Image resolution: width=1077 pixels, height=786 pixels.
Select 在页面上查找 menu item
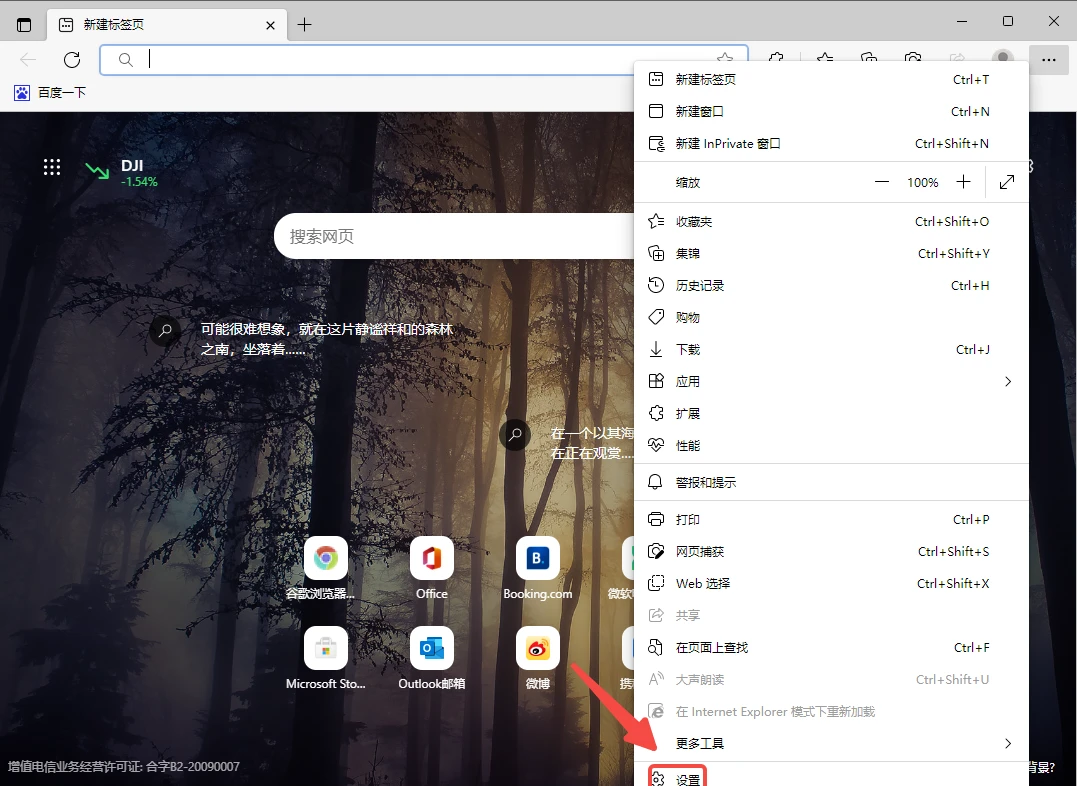pyautogui.click(x=831, y=647)
